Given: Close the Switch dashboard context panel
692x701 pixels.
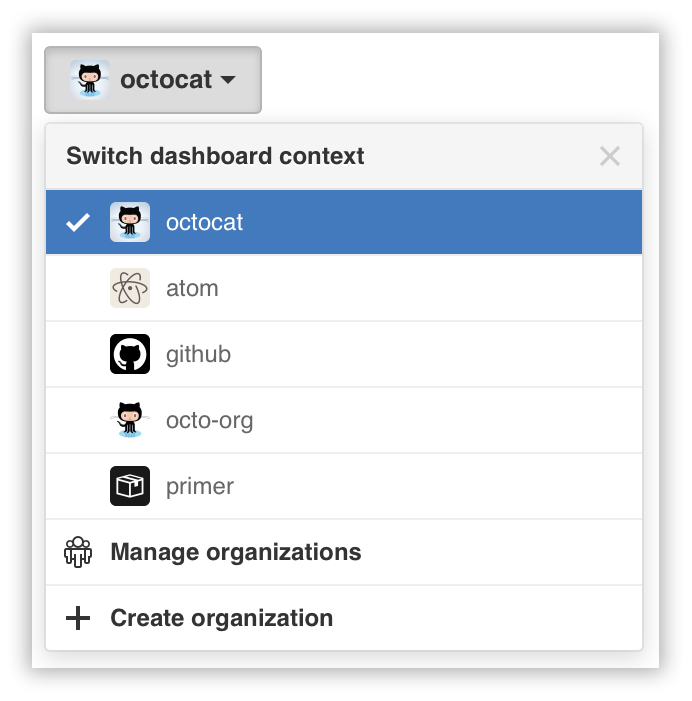Looking at the screenshot, I should pyautogui.click(x=609, y=156).
